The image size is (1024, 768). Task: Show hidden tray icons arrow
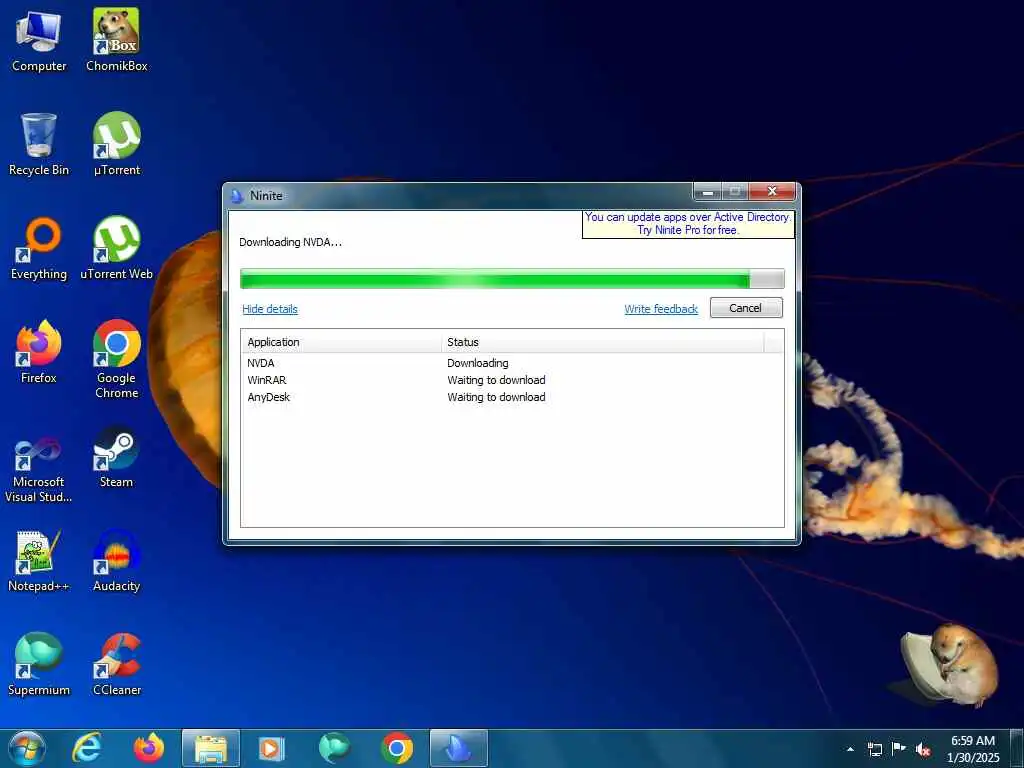click(x=850, y=749)
